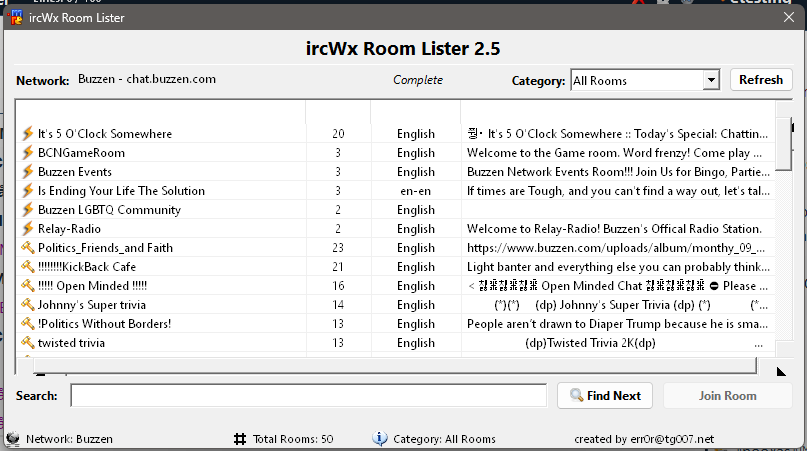Screen dimensions: 807x451
Task: Click user count 20 for 5 O'Clock Somewhere
Action: tap(338, 134)
